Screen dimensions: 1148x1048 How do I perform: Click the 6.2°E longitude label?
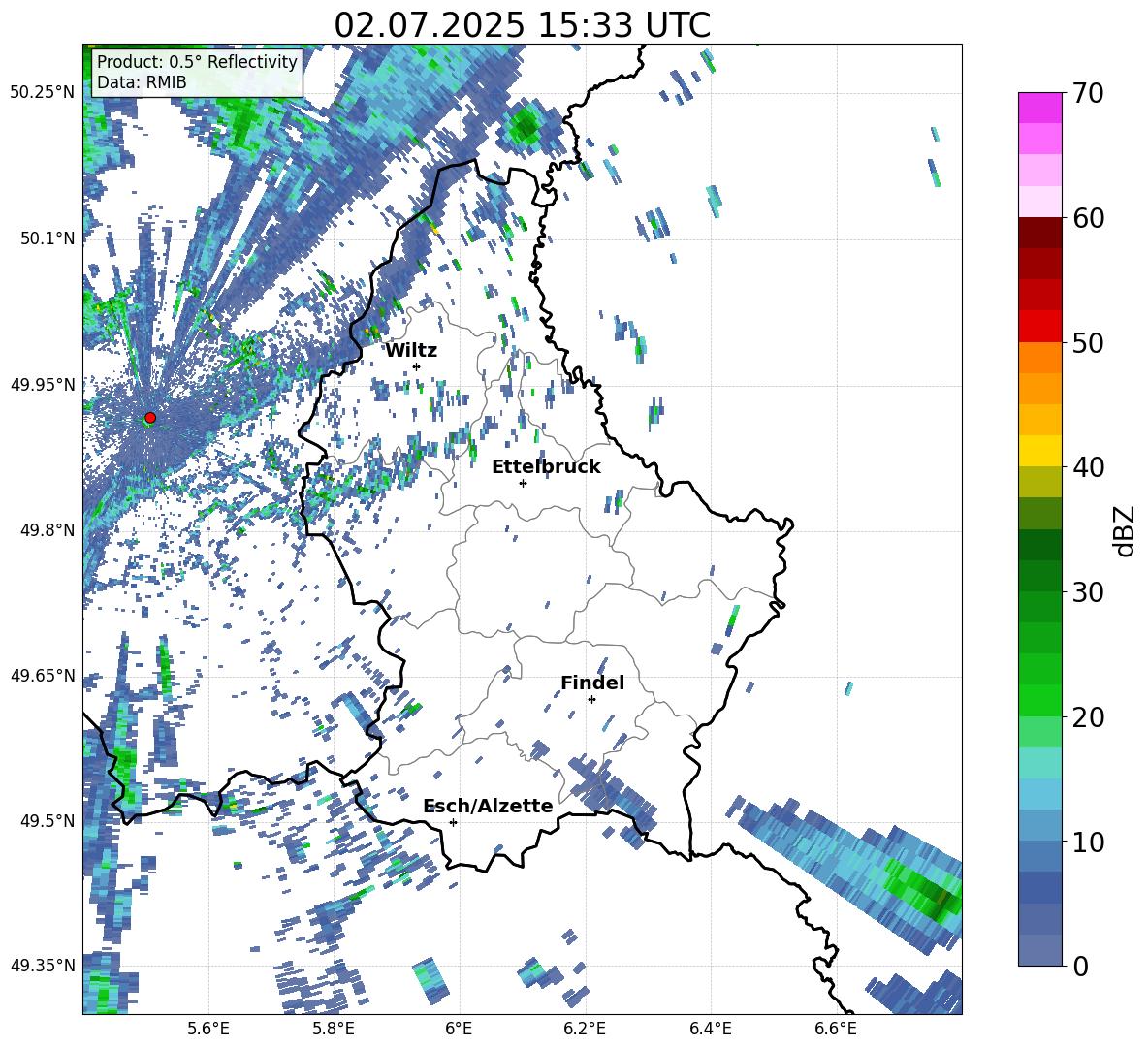[x=585, y=1029]
